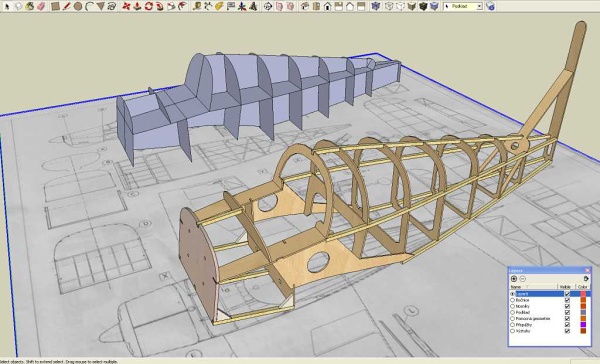Activate the Follow Me tool
The image size is (600, 364).
pos(160,6)
